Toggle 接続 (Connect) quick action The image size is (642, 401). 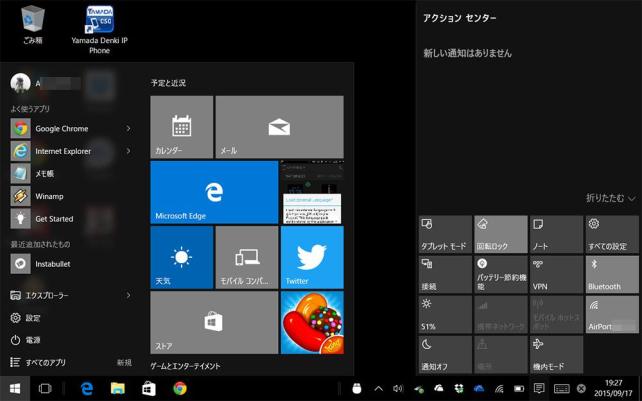pos(445,274)
